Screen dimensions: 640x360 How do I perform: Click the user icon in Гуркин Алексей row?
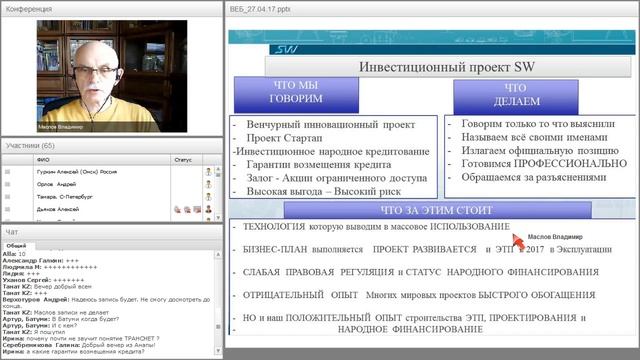208,172
